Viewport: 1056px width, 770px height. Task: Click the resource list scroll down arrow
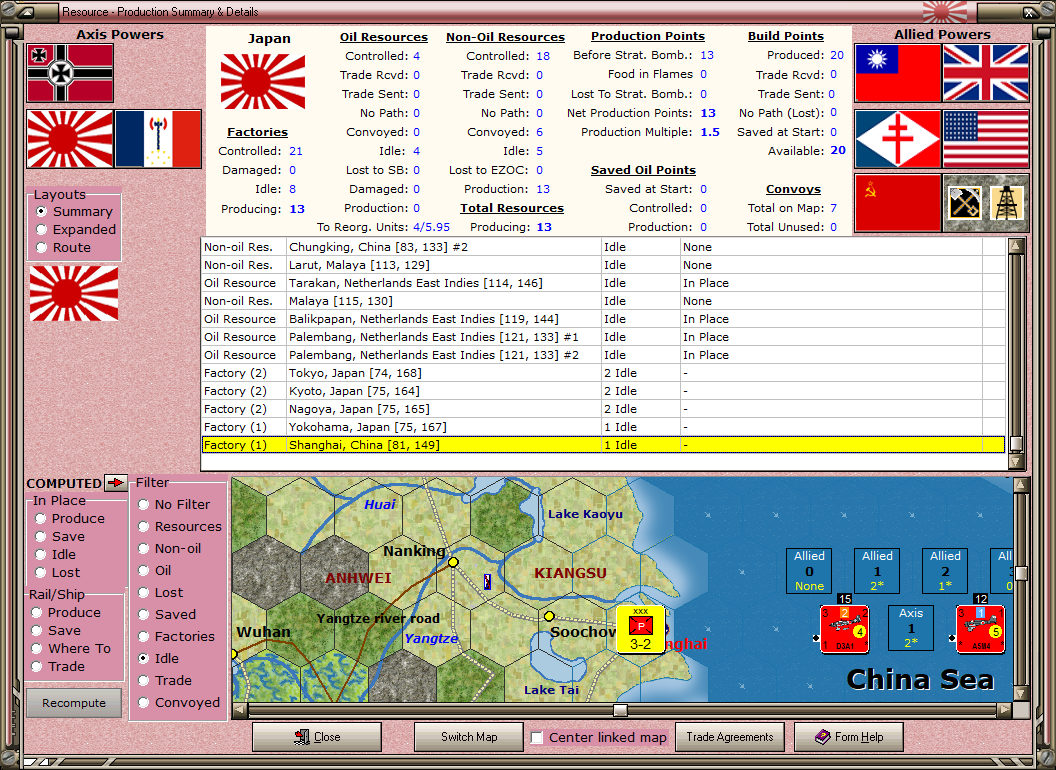(x=1016, y=461)
